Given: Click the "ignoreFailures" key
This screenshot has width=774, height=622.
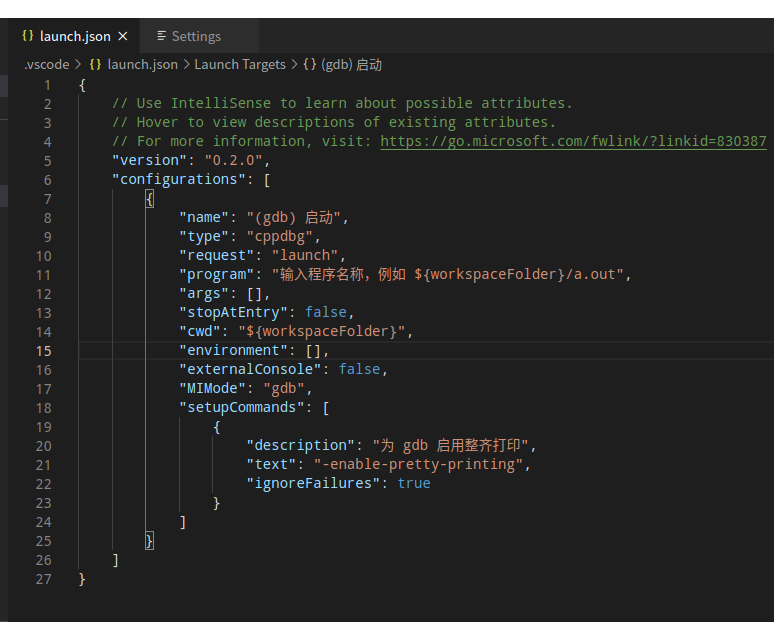Looking at the screenshot, I should (x=313, y=483).
